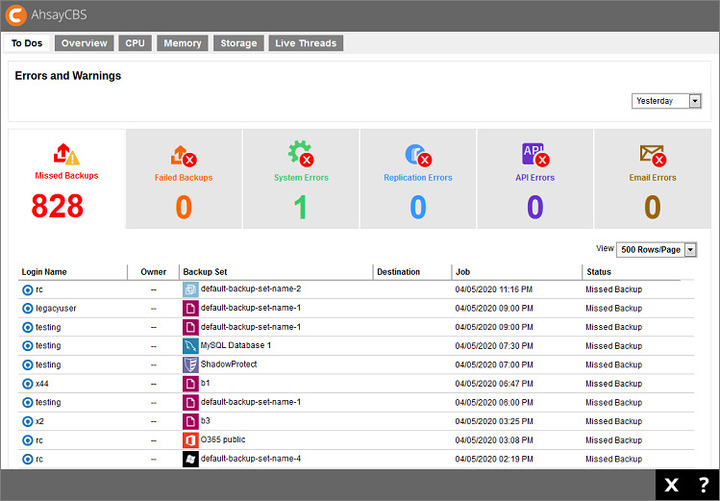This screenshot has width=720, height=501.
Task: View API Errors tile
Action: [x=535, y=154]
